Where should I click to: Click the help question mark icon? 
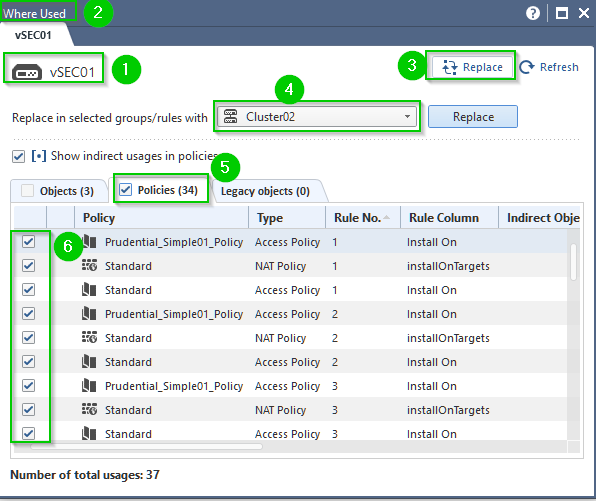pos(533,13)
